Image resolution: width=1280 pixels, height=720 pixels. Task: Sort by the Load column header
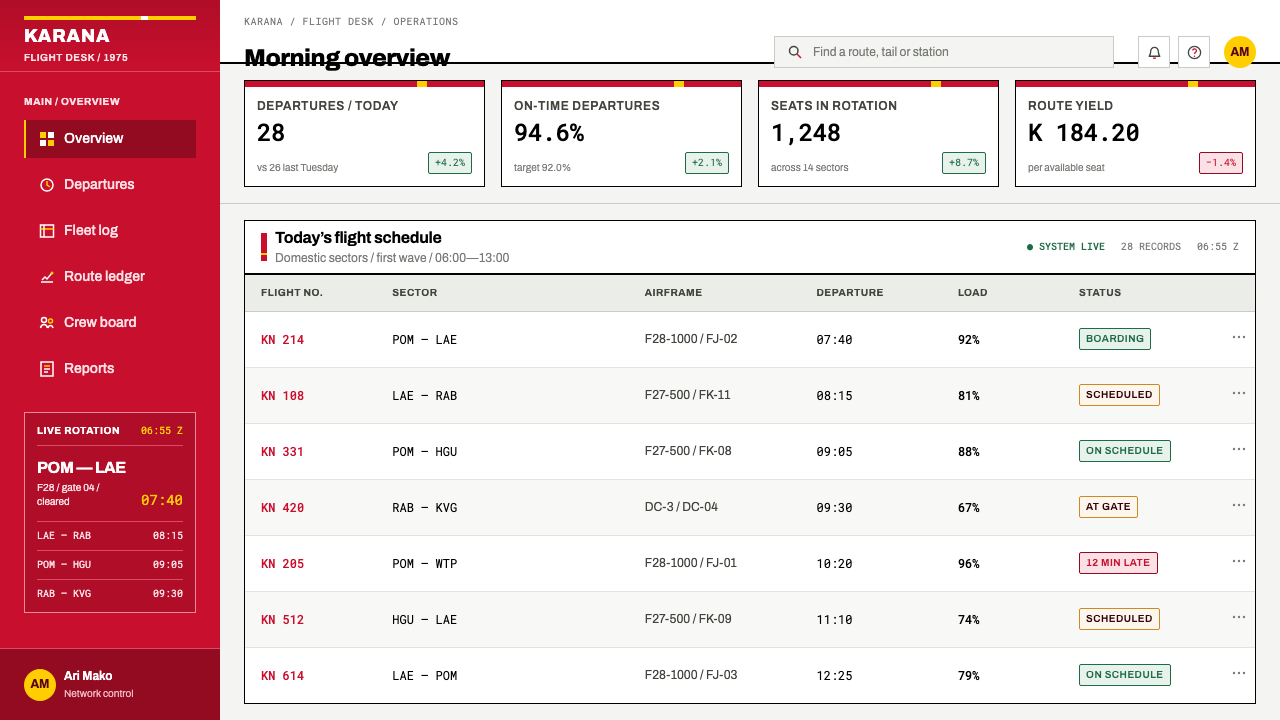tap(972, 293)
